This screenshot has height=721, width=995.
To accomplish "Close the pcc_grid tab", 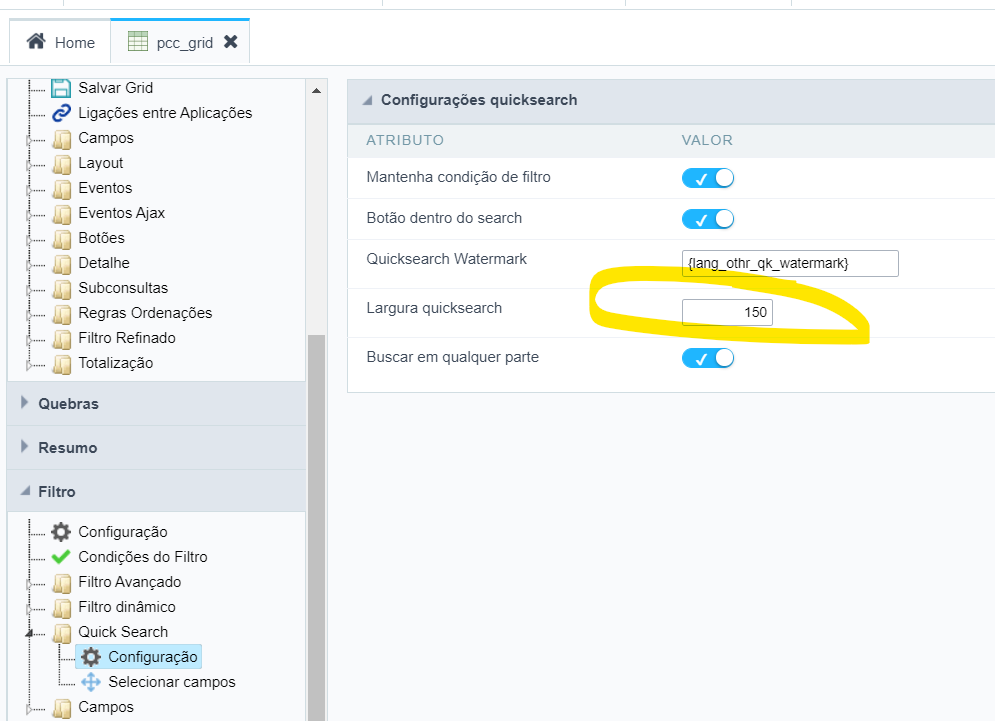I will tap(231, 42).
